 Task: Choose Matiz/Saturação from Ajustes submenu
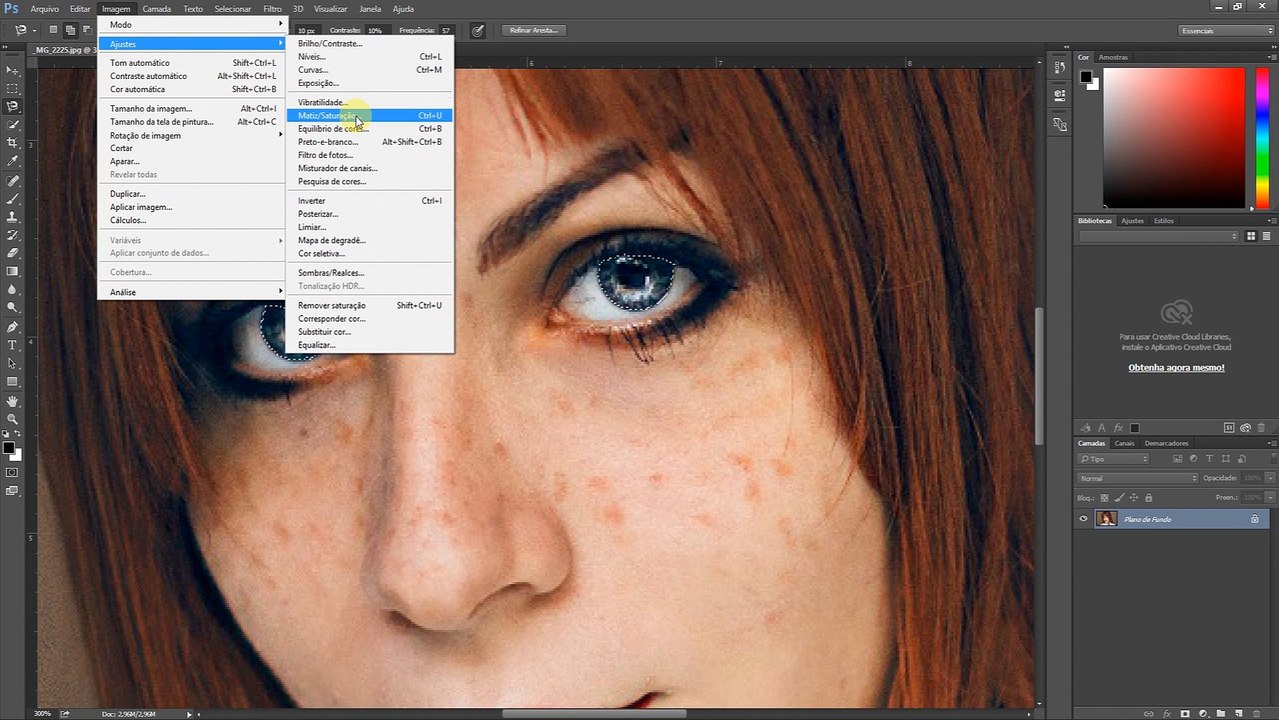coord(369,116)
